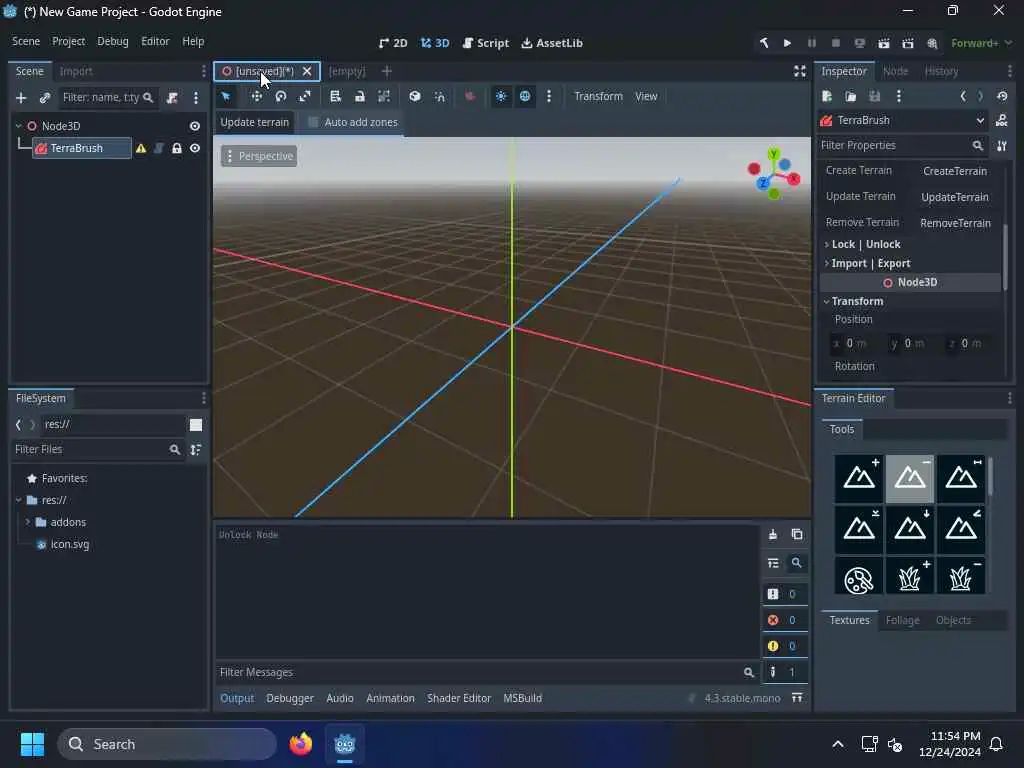Switch to the Foliage tab
Viewport: 1024px width, 768px height.
pos(903,620)
